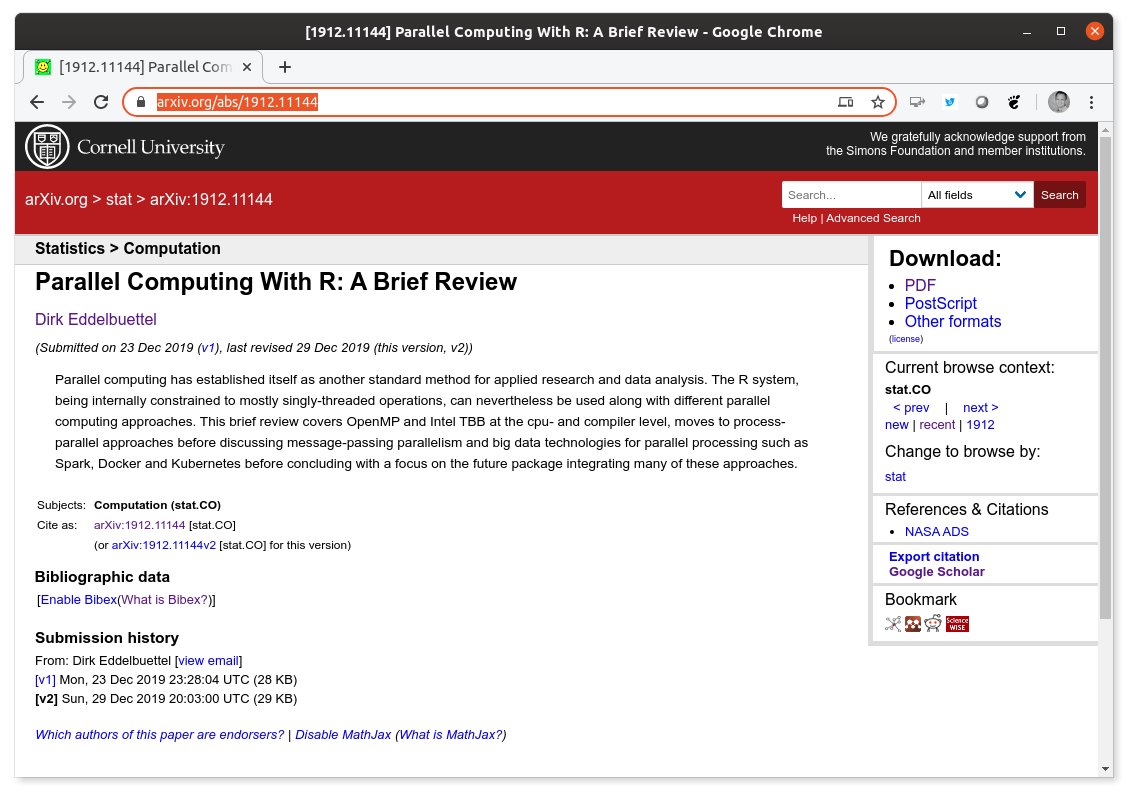The height and width of the screenshot is (796, 1132).
Task: Click the Cornell University seal logo
Action: click(x=47, y=146)
